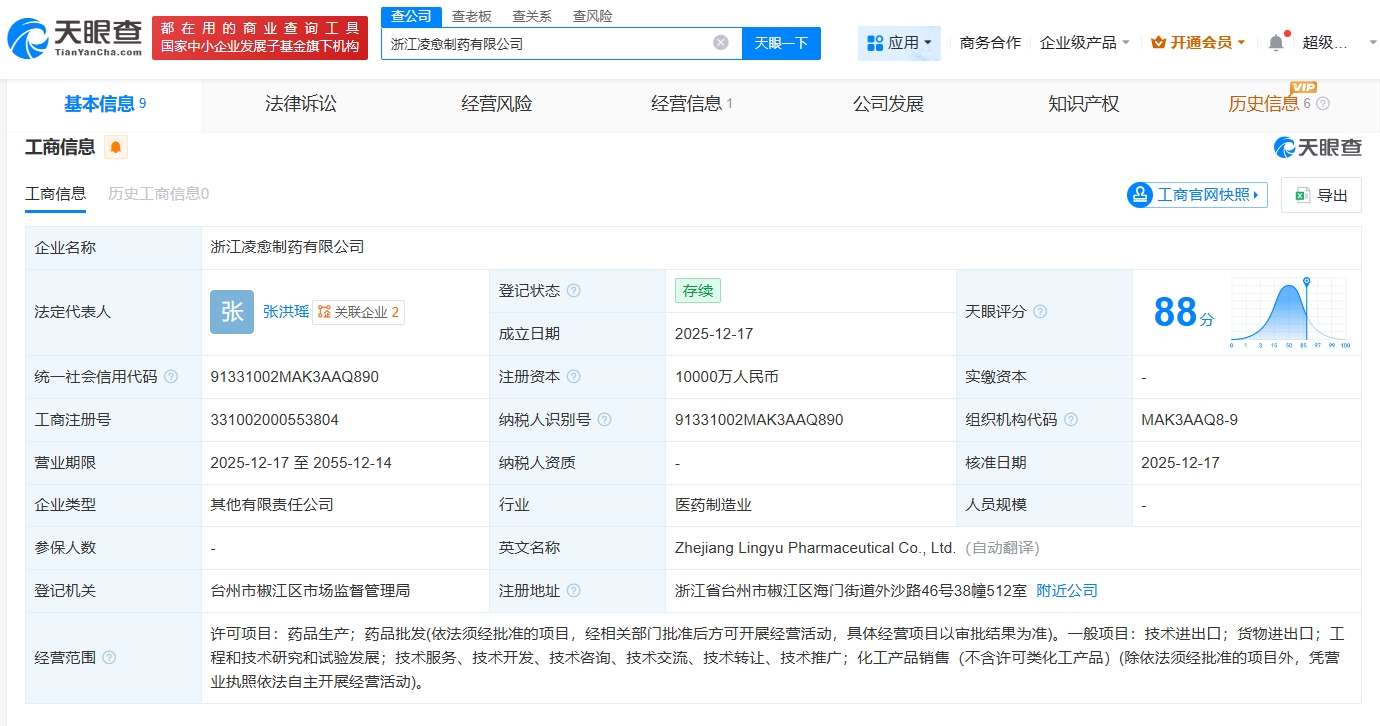Expand the 企业级产品 dropdown
Viewport: 1380px width, 726px height.
point(1084,43)
